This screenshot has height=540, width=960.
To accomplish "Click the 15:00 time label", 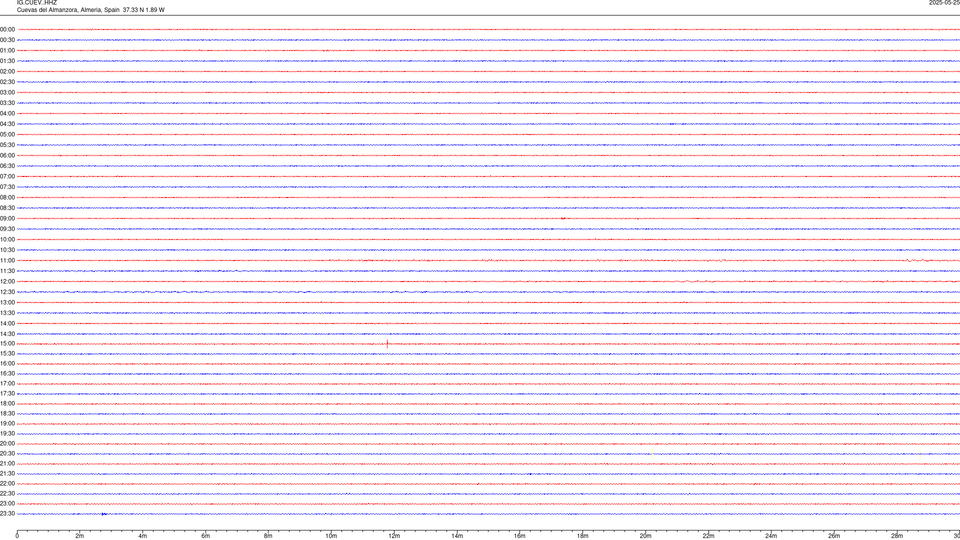I will tap(7, 343).
